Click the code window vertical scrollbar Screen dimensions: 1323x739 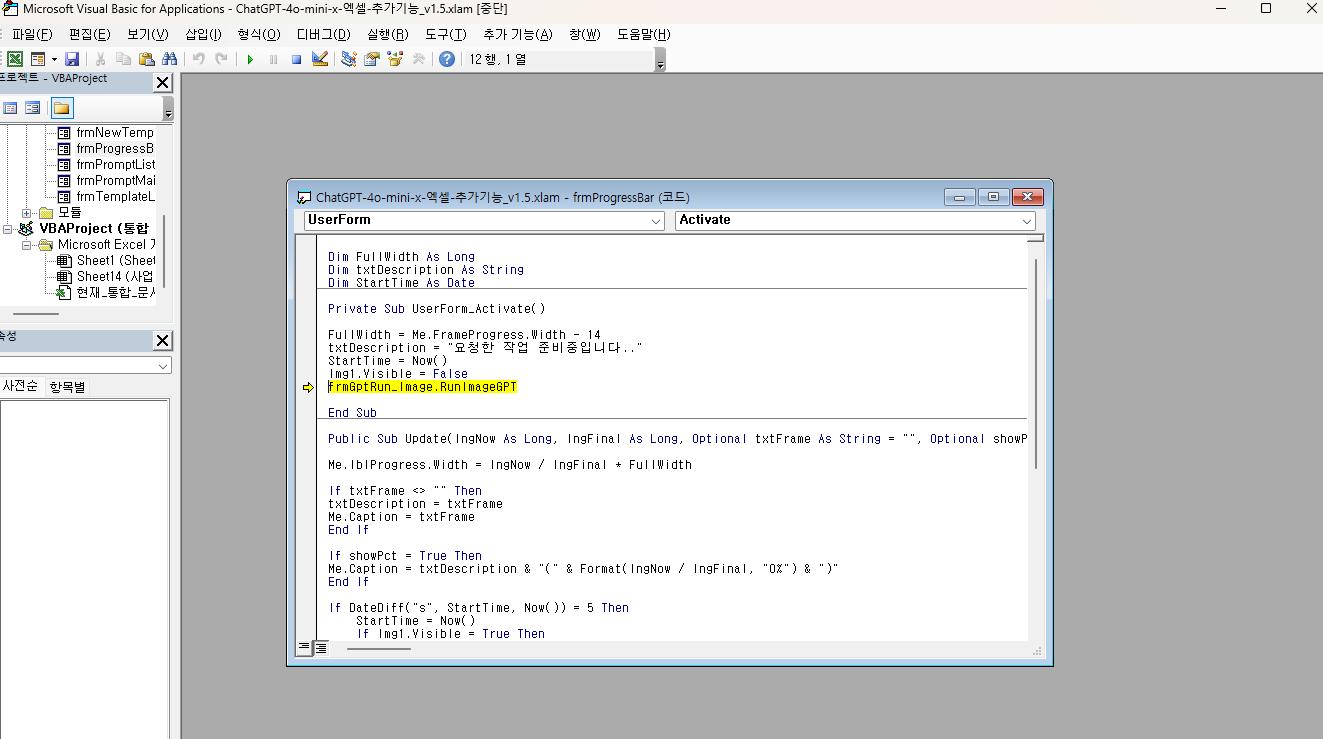click(x=1035, y=360)
